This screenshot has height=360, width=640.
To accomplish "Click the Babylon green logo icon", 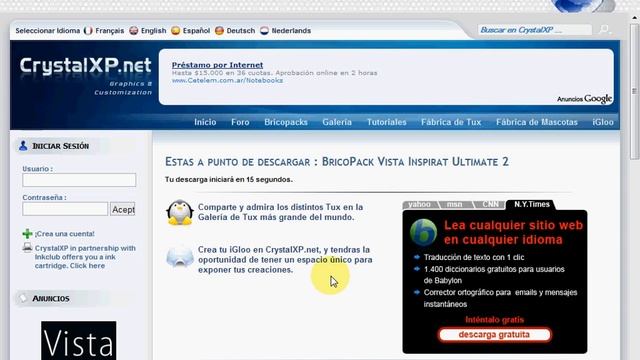I will click(x=423, y=232).
